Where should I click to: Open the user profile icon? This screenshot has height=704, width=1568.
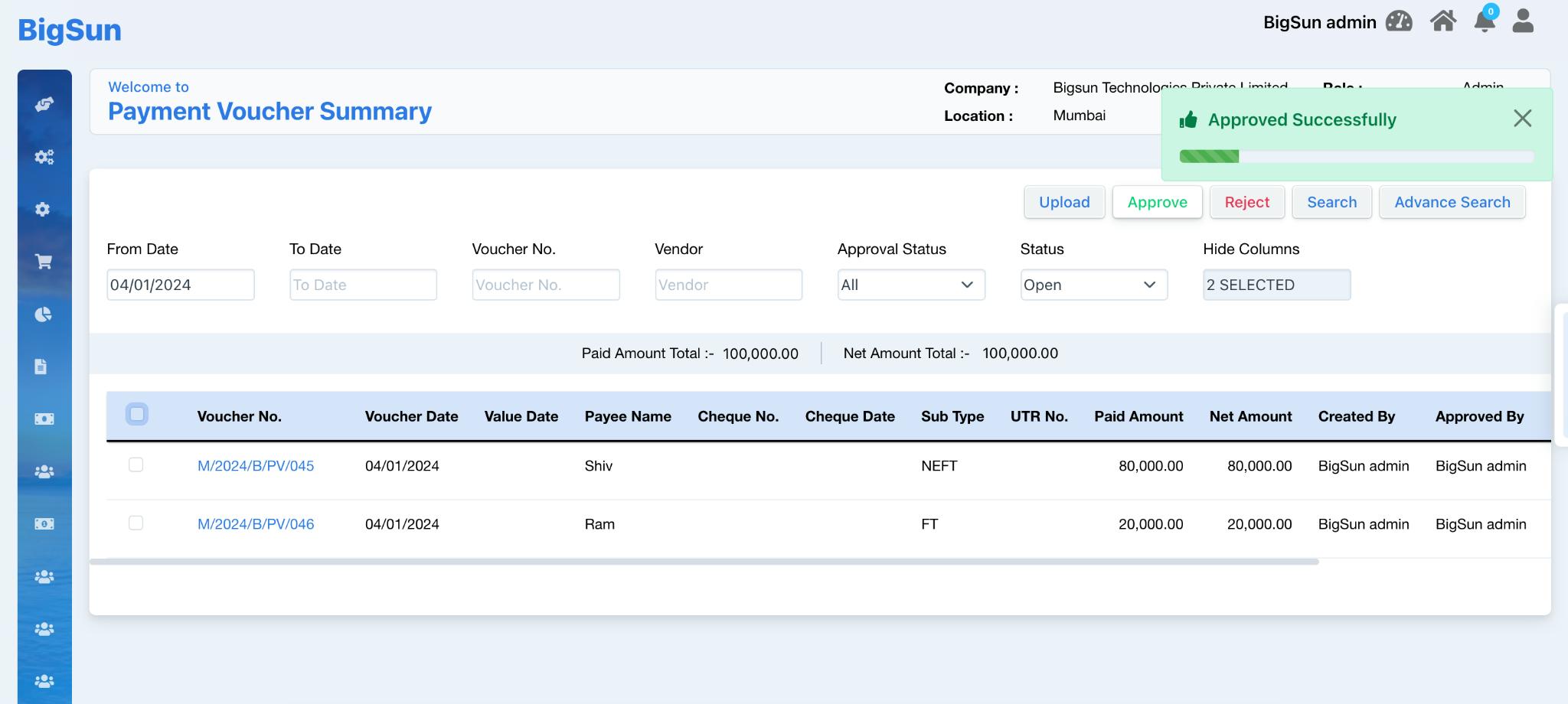[x=1523, y=21]
